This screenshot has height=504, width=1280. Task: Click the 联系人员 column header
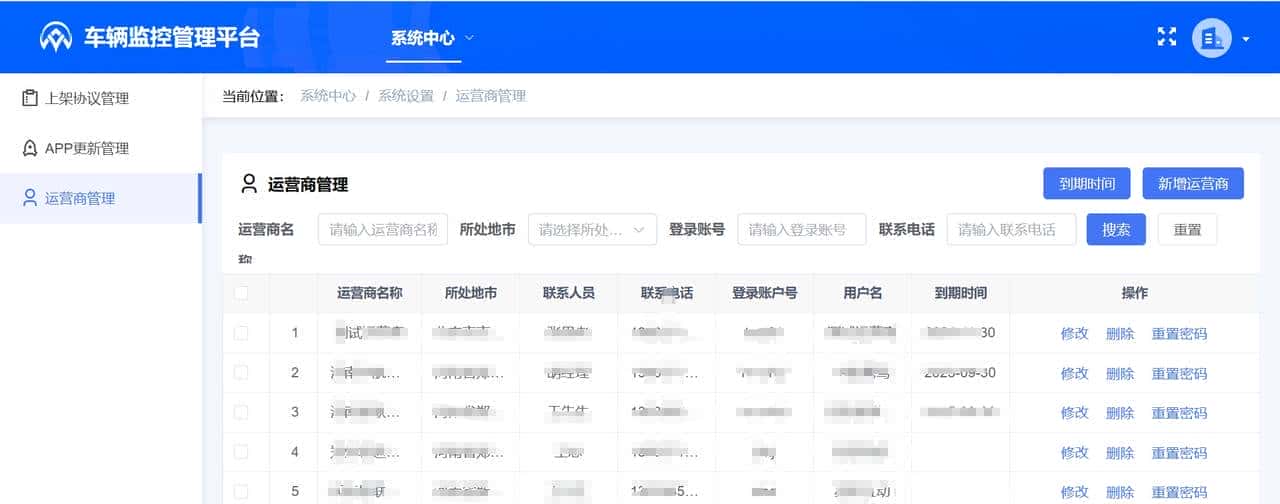point(569,293)
